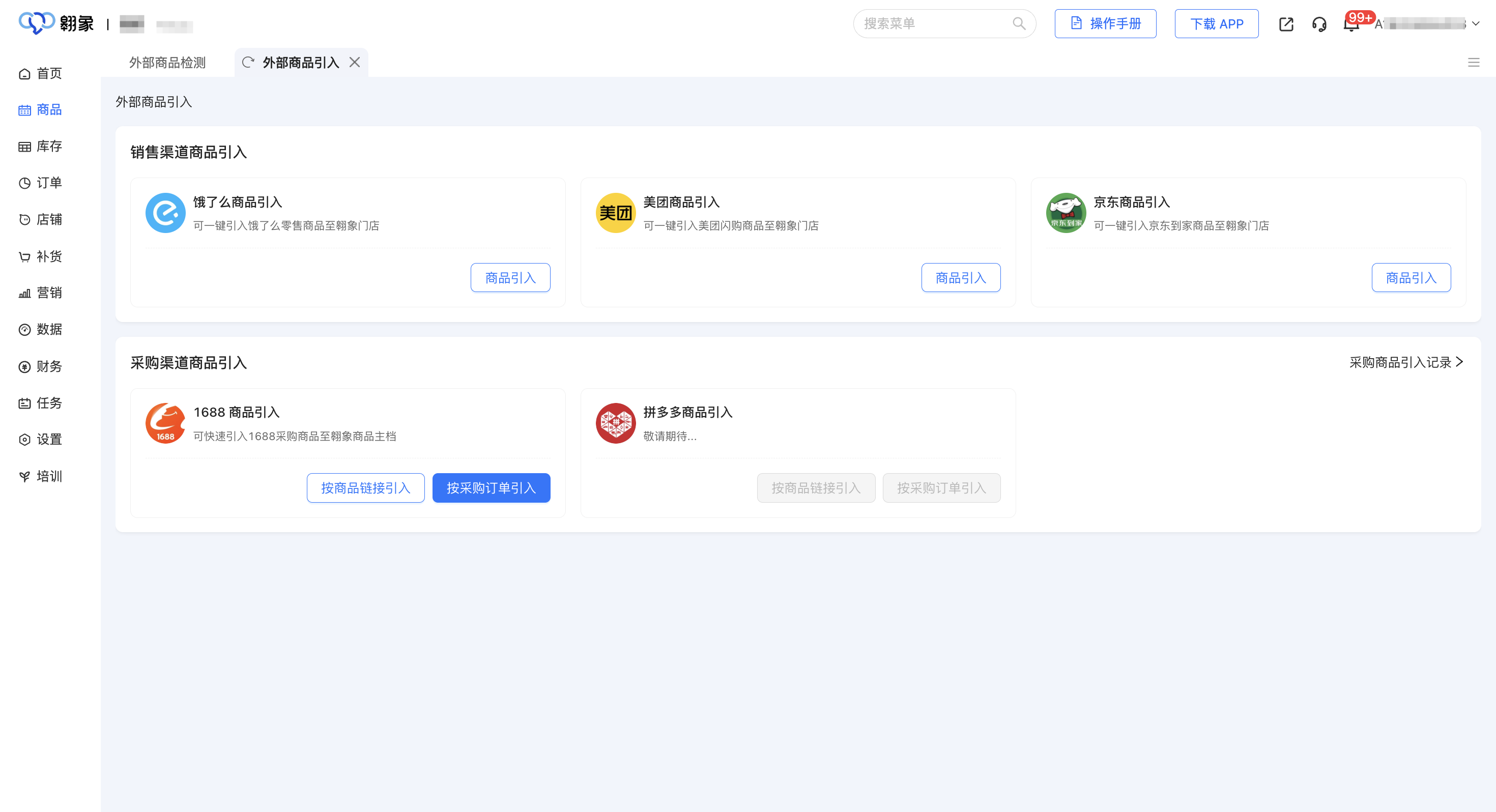
Task: Click the customer service headset icon
Action: 1319,24
